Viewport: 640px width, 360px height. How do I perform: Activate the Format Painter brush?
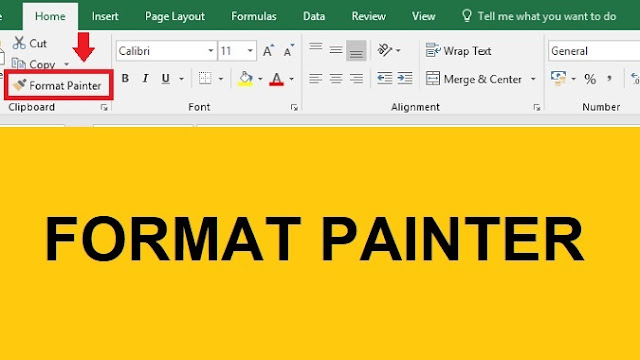point(58,85)
